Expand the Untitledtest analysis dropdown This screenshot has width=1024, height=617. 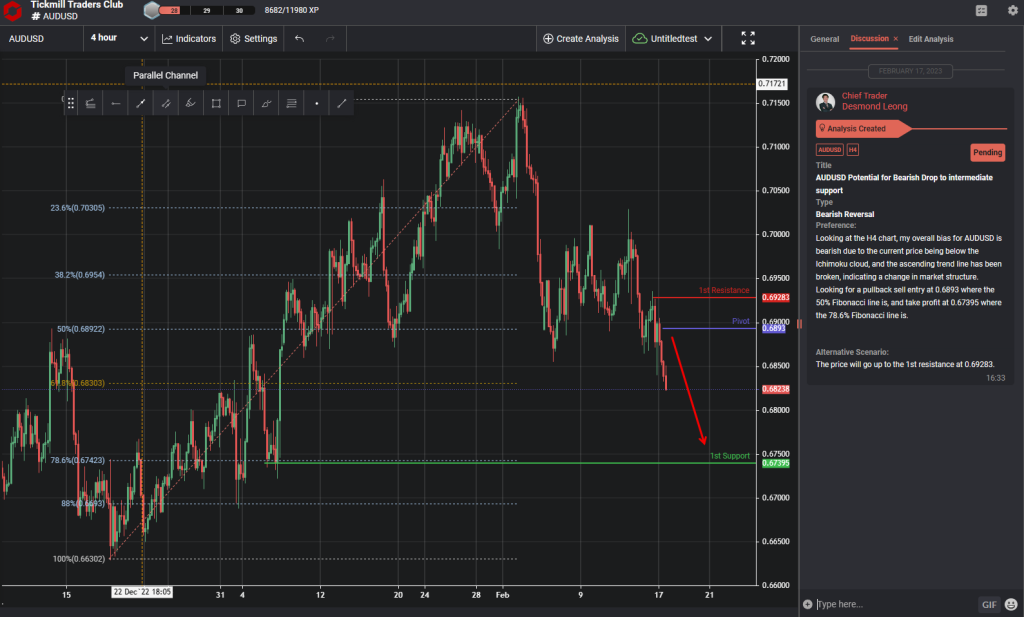point(672,38)
